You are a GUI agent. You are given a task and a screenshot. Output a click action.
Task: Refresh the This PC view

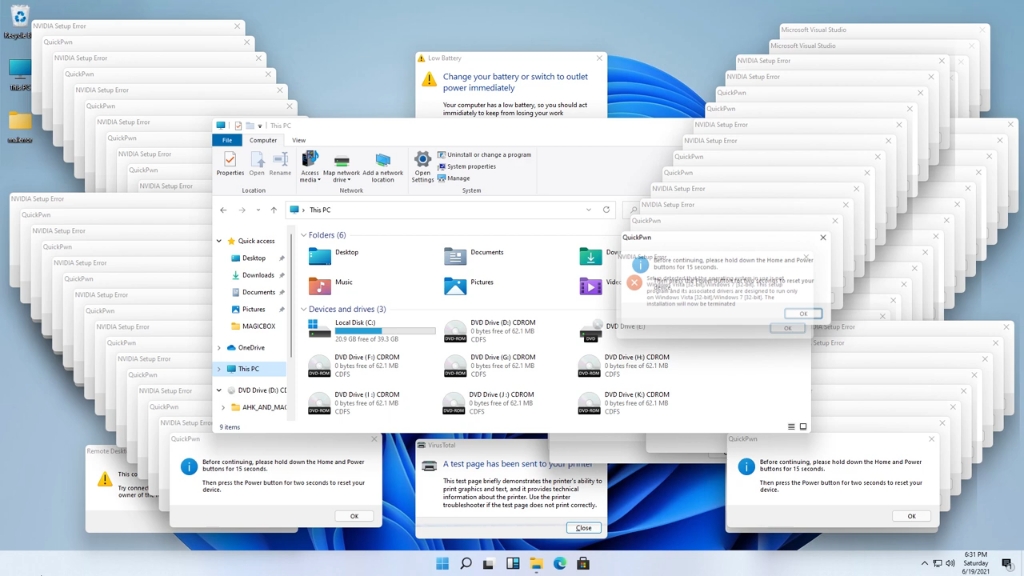tap(606, 210)
